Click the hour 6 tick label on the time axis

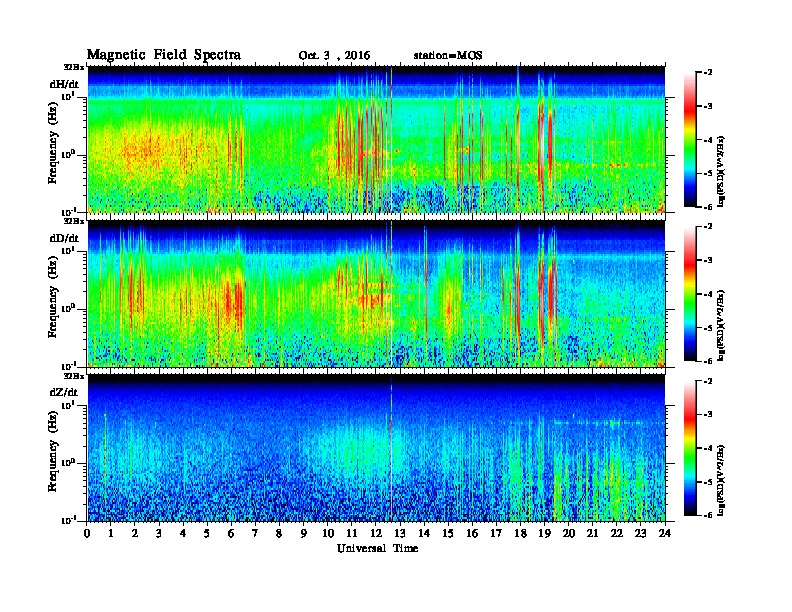click(x=231, y=533)
